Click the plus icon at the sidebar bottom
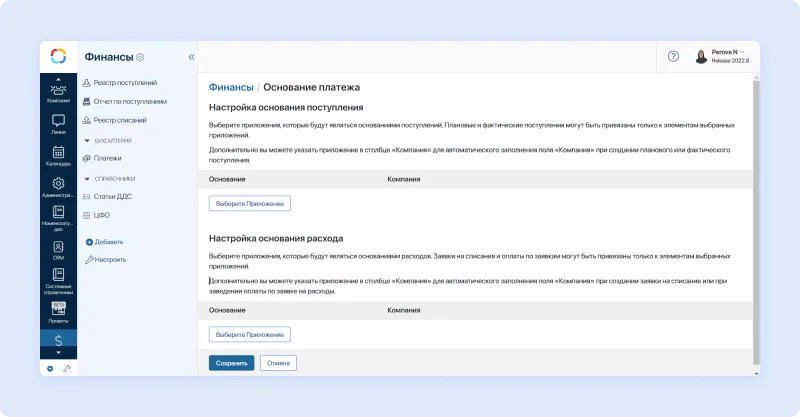 coord(50,369)
